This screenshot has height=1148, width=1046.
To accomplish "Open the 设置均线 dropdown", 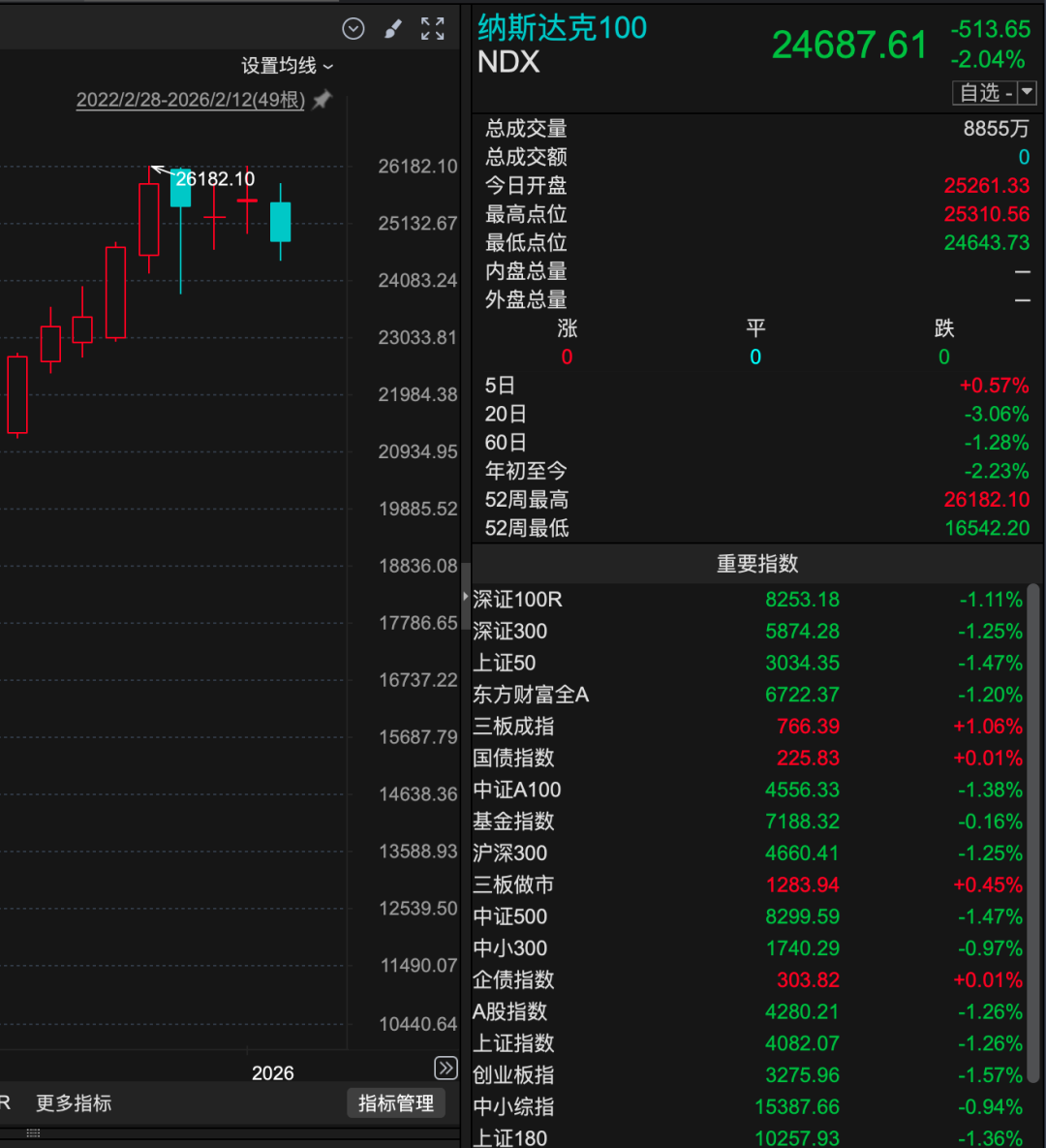I will pyautogui.click(x=288, y=66).
